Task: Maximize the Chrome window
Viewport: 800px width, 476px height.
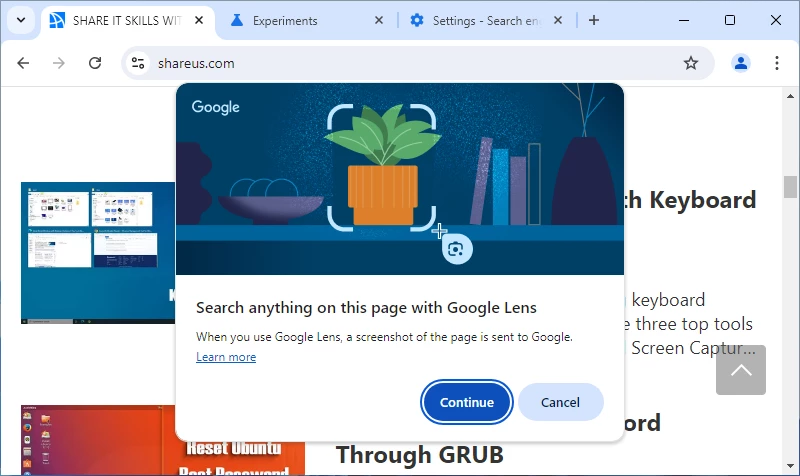Action: (730, 20)
